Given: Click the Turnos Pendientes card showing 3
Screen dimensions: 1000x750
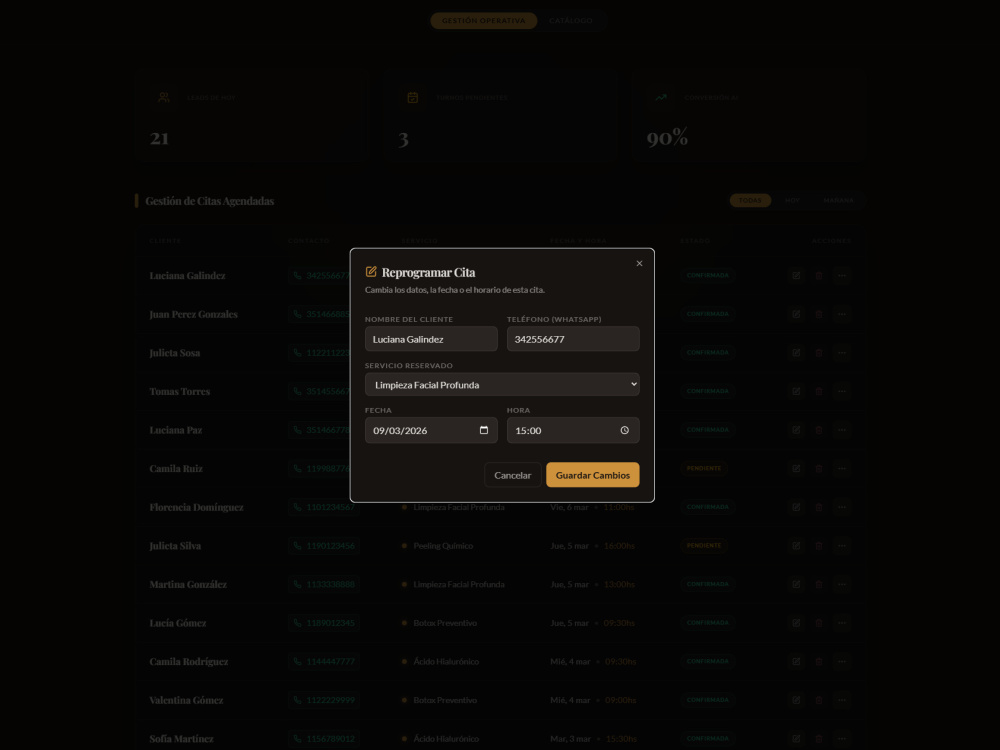Looking at the screenshot, I should [x=501, y=116].
